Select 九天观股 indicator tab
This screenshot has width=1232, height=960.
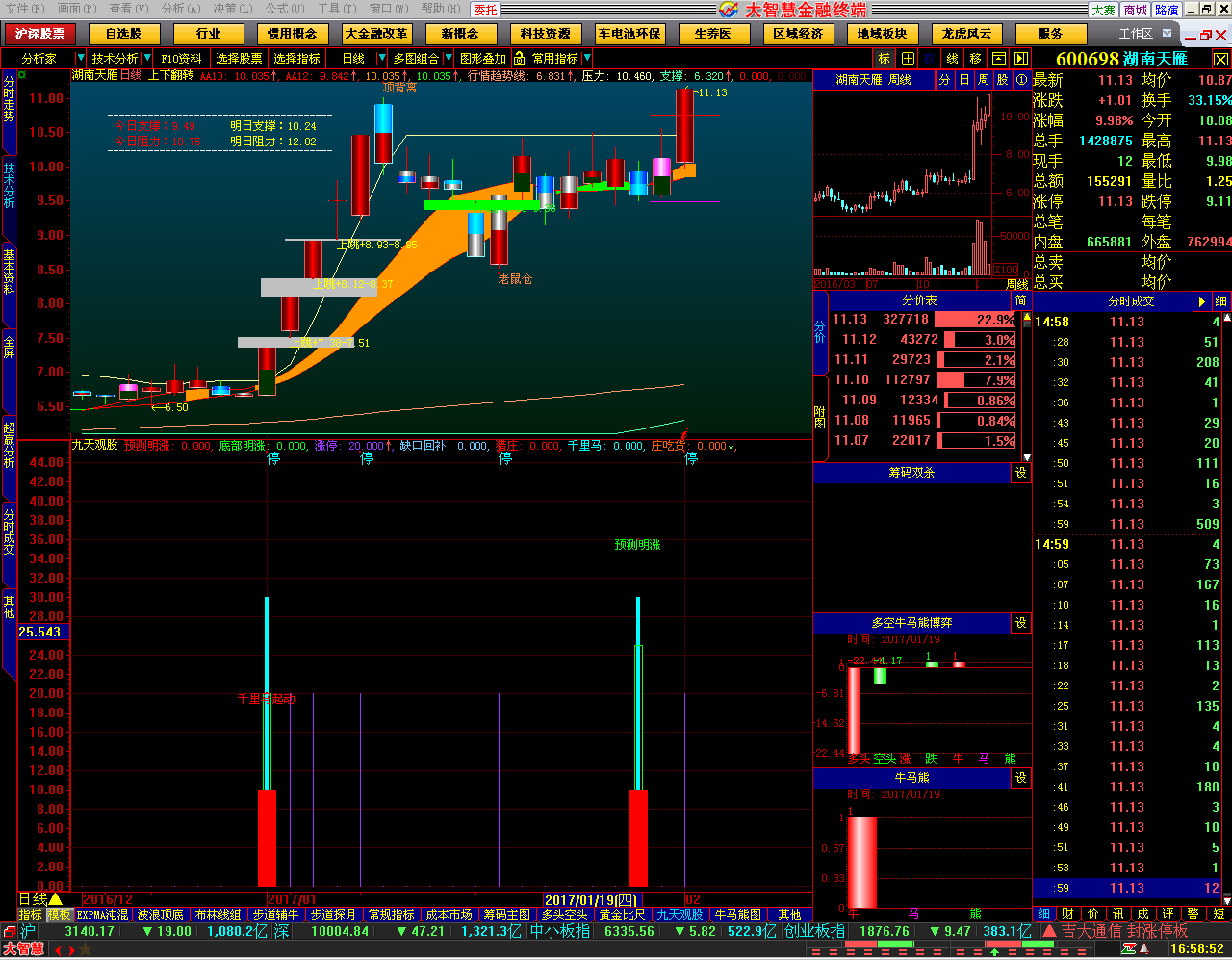pyautogui.click(x=680, y=915)
